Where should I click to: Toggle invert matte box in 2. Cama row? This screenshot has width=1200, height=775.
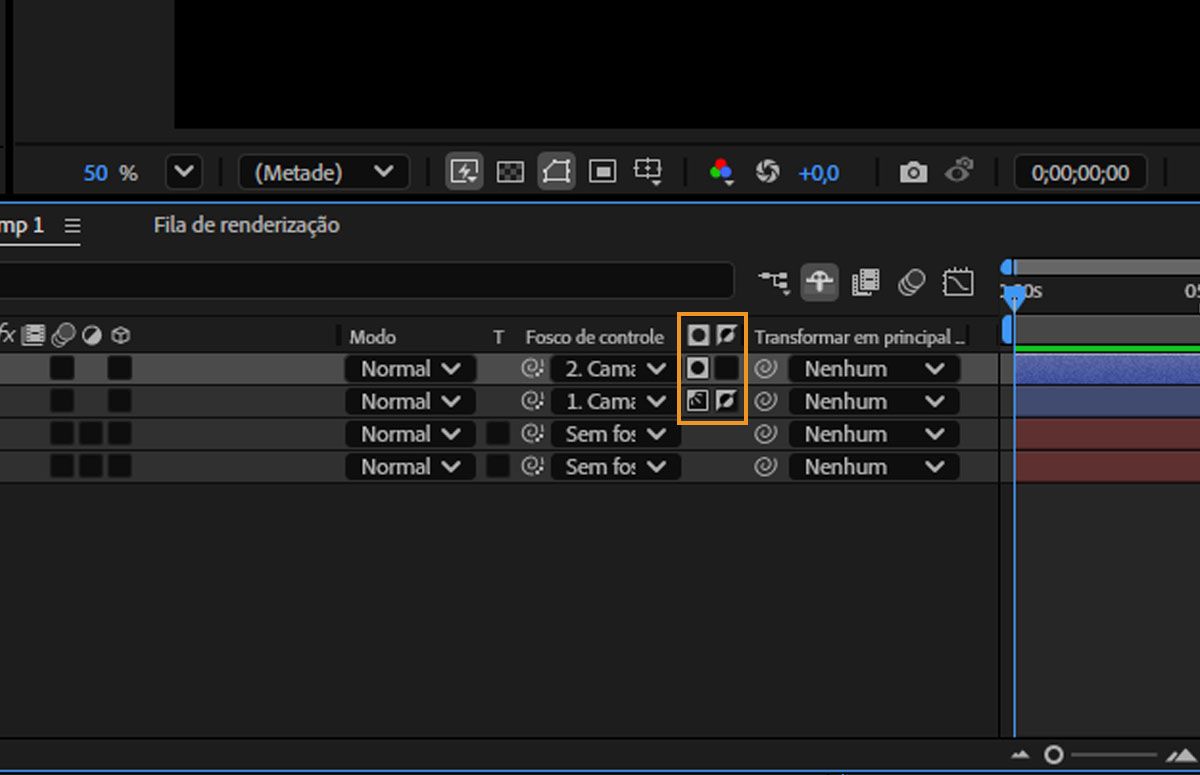726,369
